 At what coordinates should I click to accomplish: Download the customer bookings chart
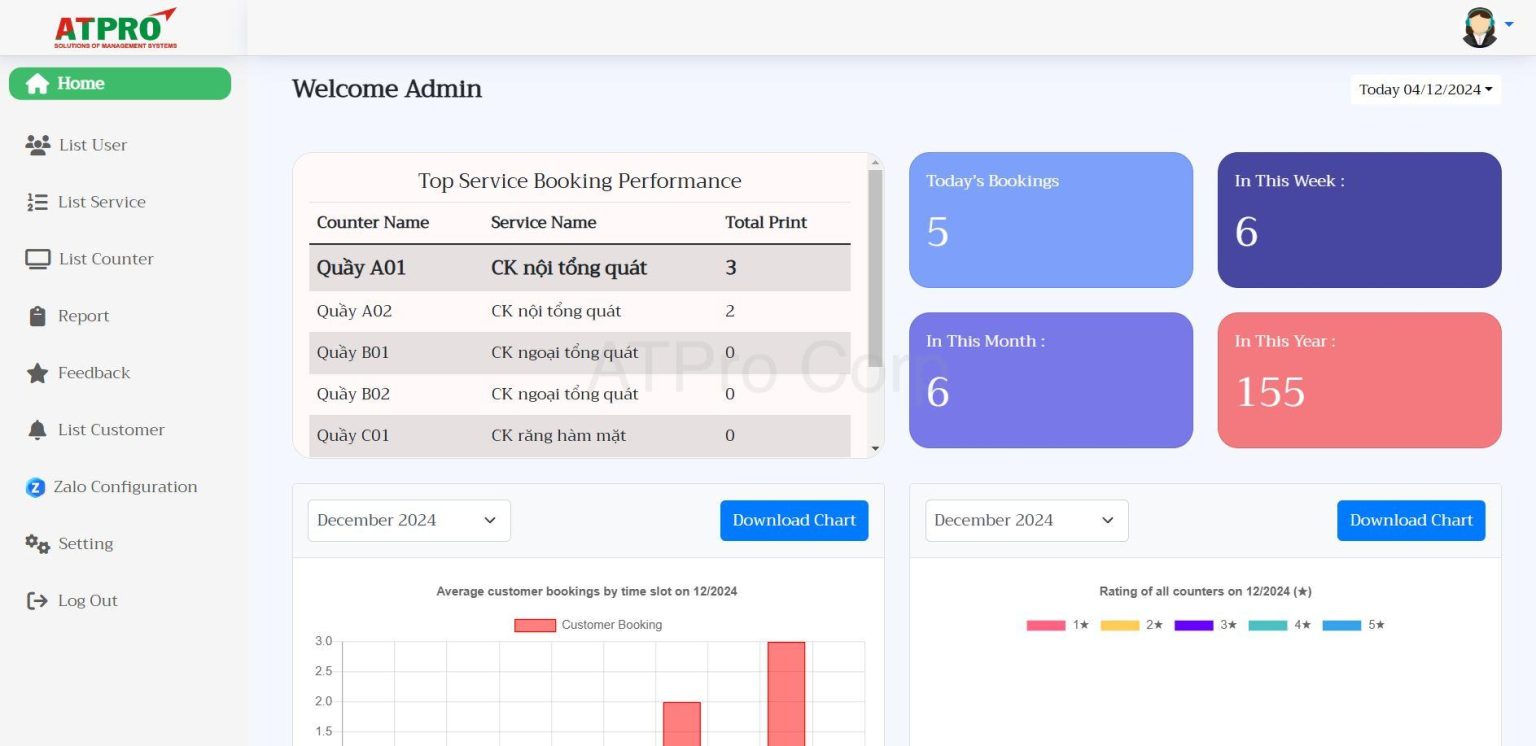[794, 521]
